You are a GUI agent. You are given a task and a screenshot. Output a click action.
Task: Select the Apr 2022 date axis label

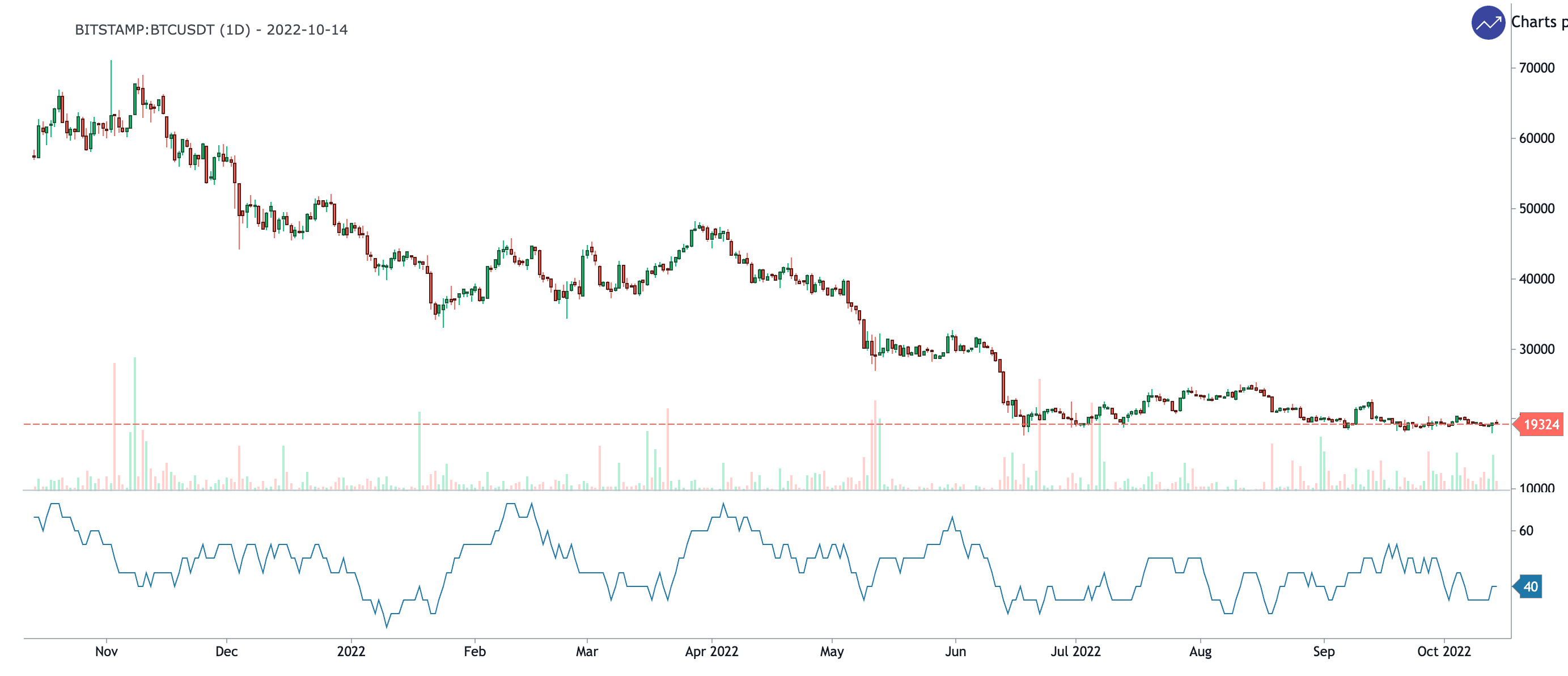pyautogui.click(x=711, y=651)
